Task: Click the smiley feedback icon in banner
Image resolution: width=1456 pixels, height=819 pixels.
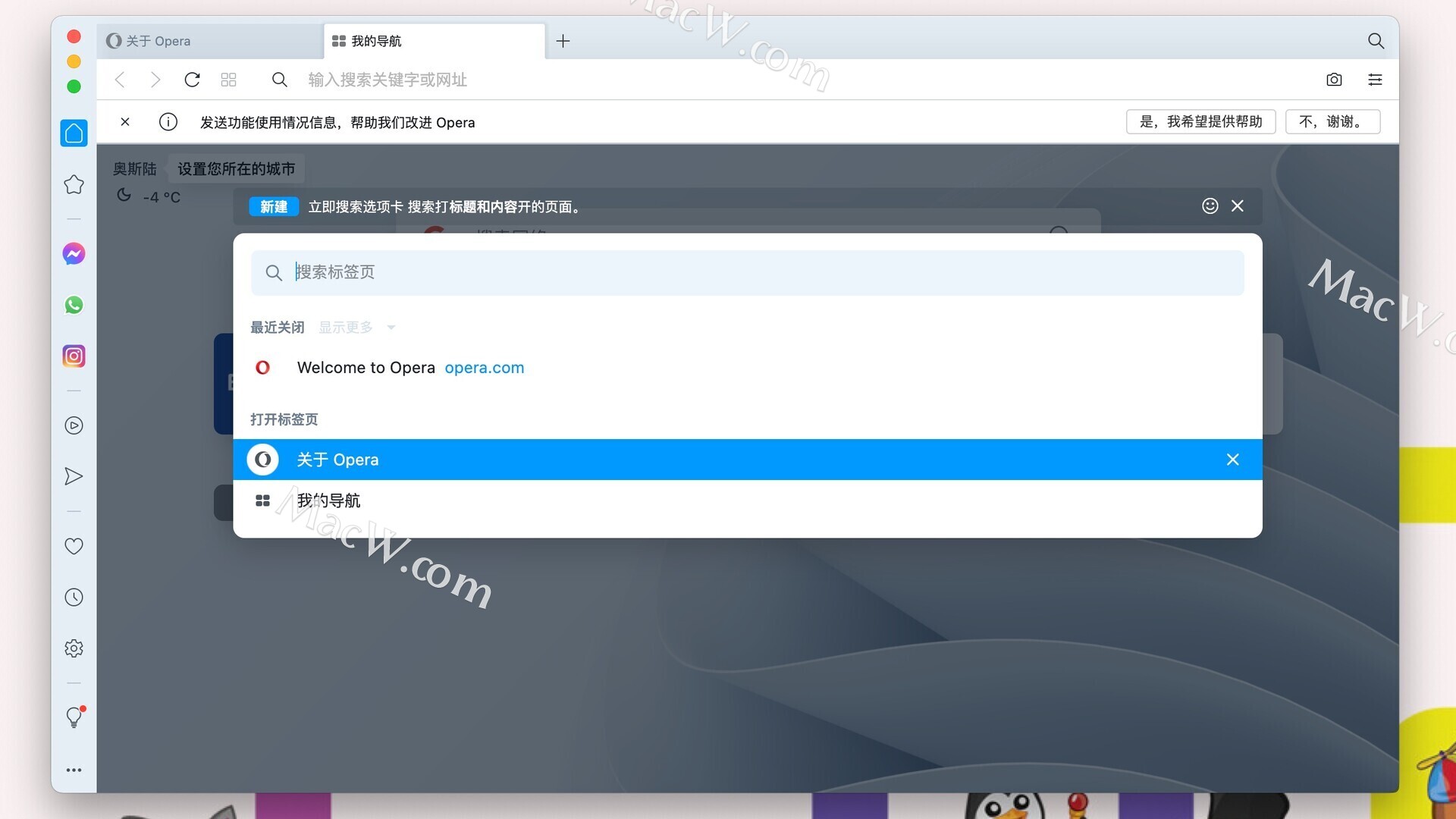Action: click(x=1210, y=206)
